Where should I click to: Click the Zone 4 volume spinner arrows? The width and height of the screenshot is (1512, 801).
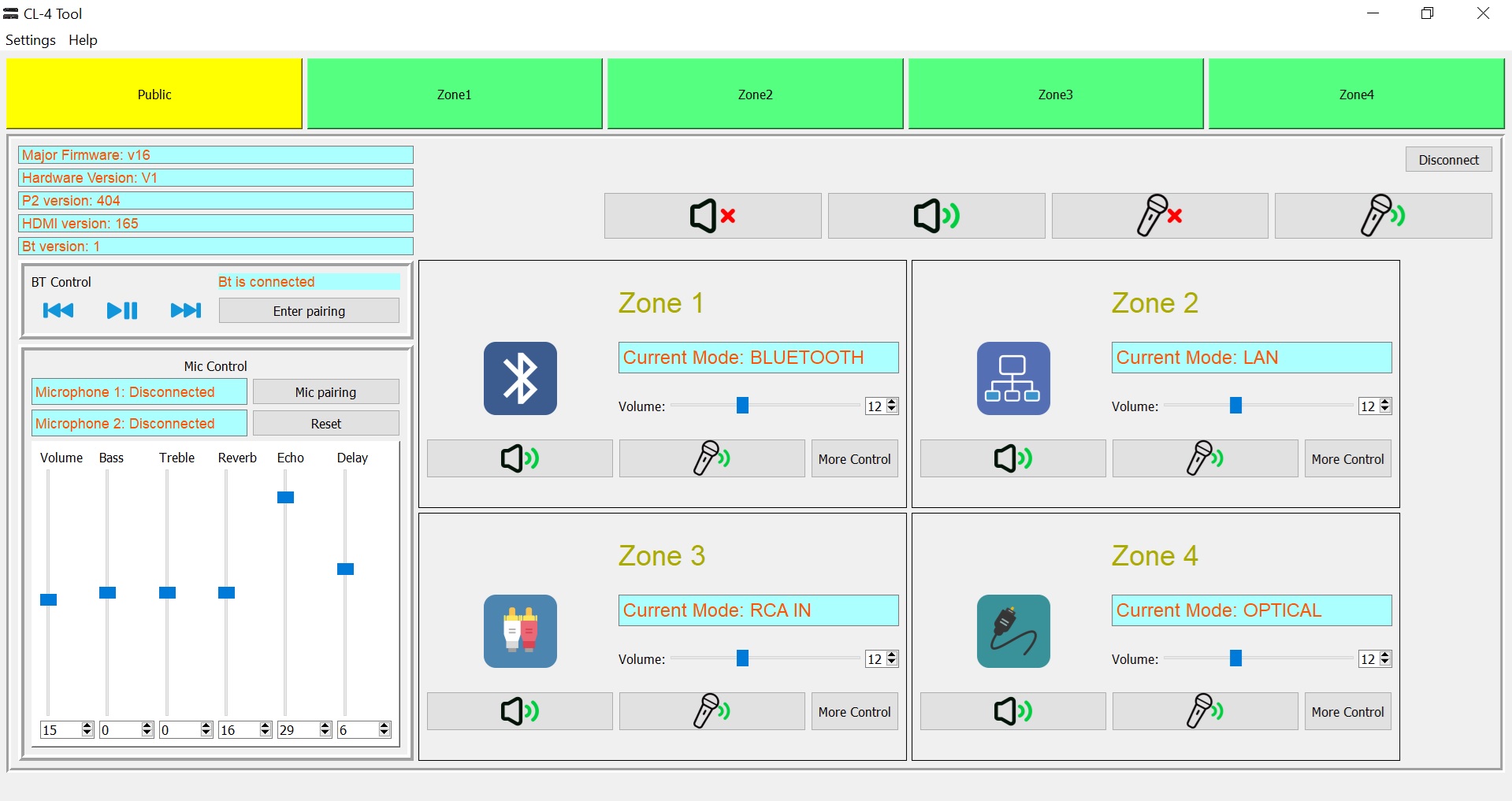(1385, 658)
